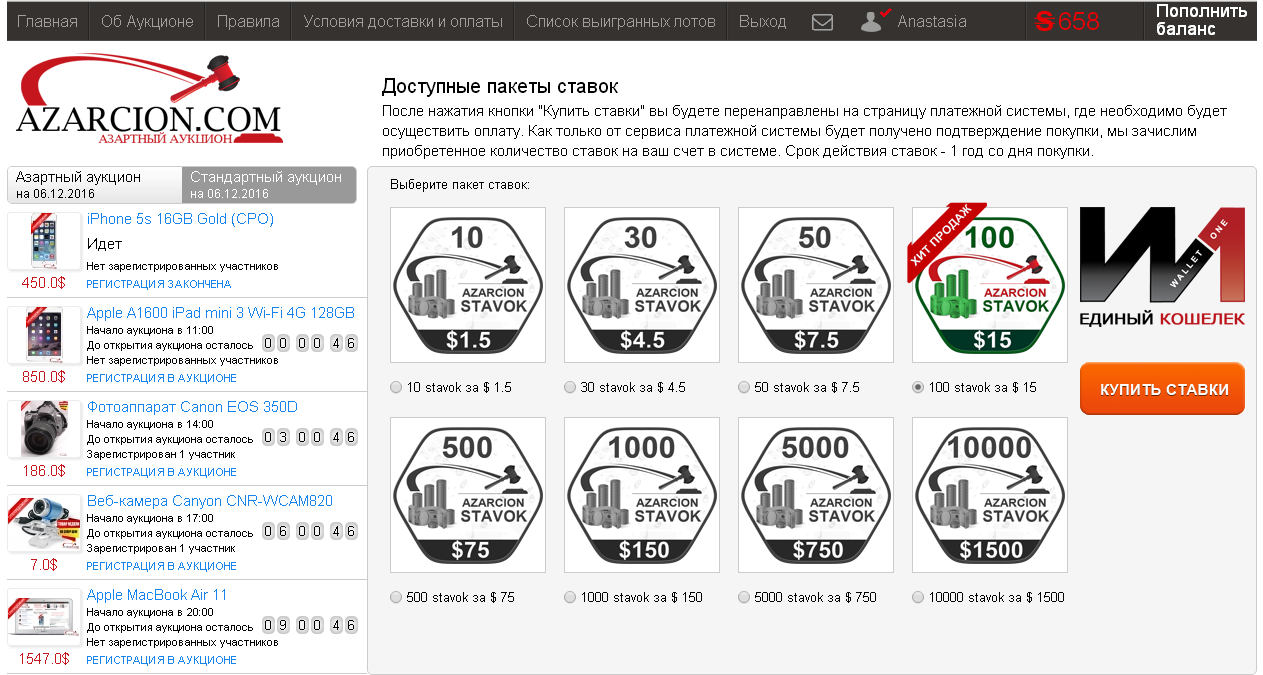Select the 30 stavok for $4.5 option
The width and height of the screenshot is (1263, 675).
click(570, 388)
